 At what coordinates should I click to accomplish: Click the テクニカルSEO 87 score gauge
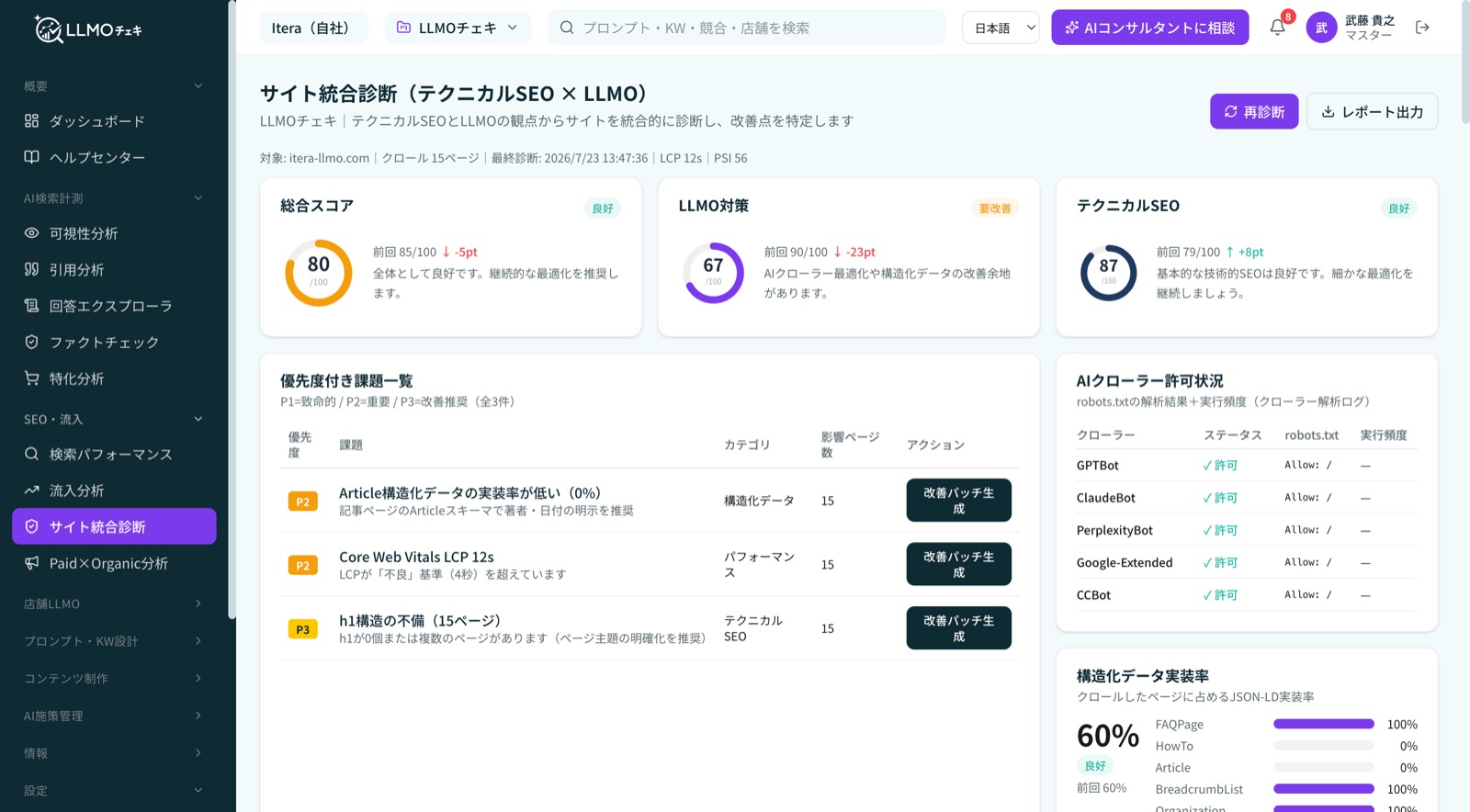(1109, 273)
